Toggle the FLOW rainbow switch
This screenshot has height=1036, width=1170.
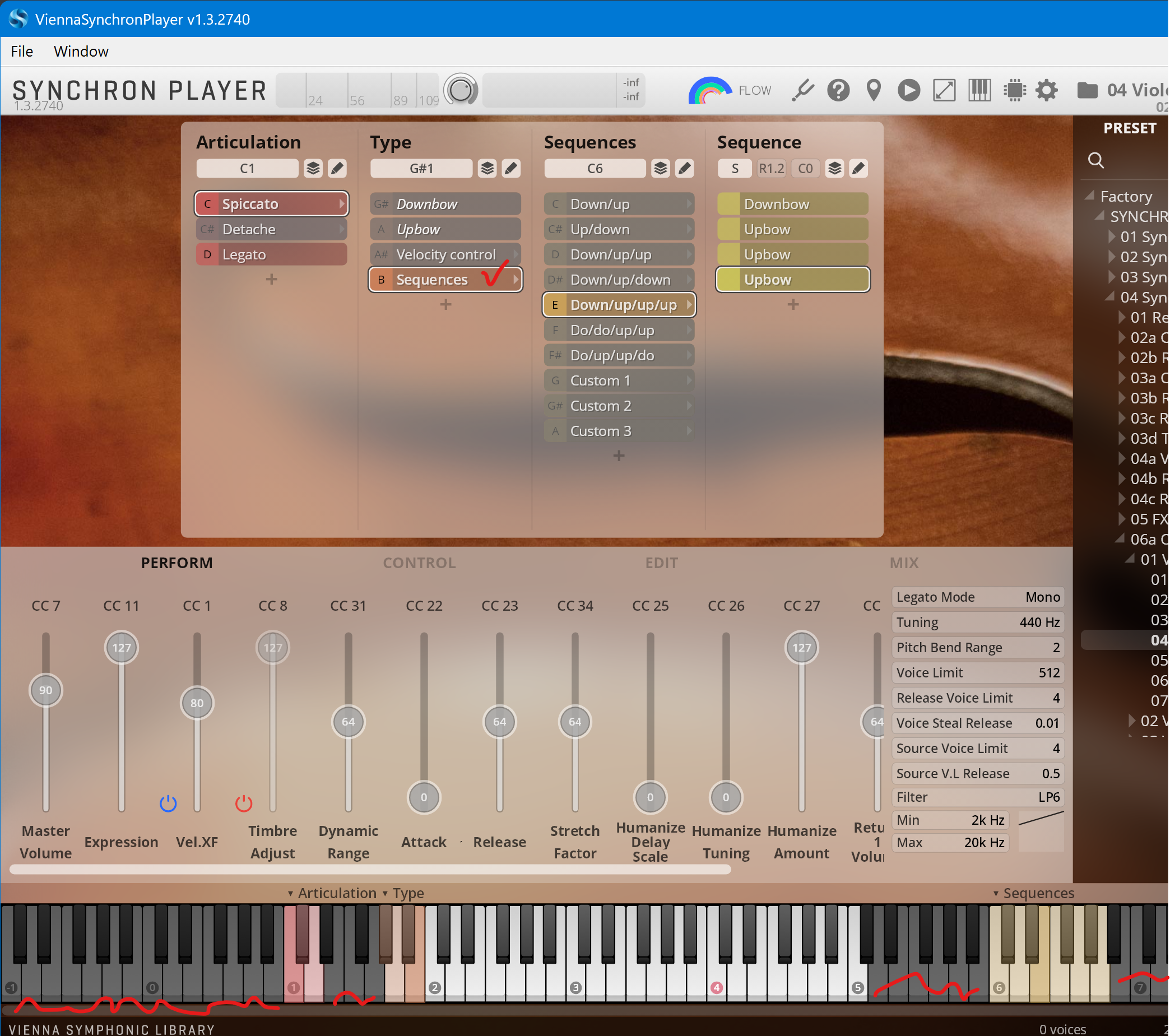pyautogui.click(x=710, y=90)
